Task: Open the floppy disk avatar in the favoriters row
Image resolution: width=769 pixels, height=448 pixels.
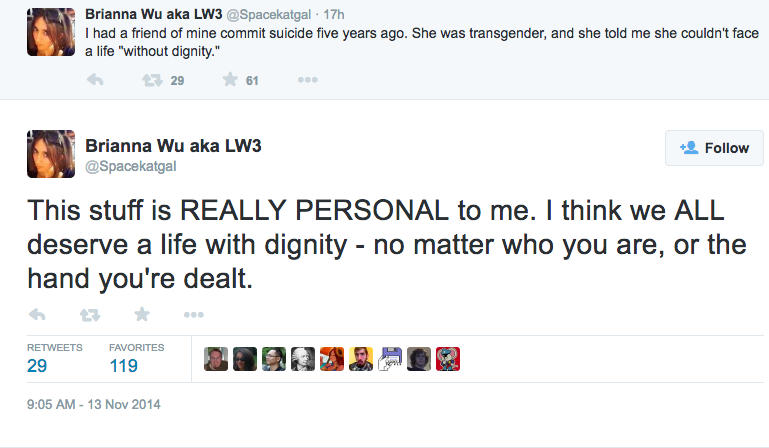Action: click(x=390, y=359)
